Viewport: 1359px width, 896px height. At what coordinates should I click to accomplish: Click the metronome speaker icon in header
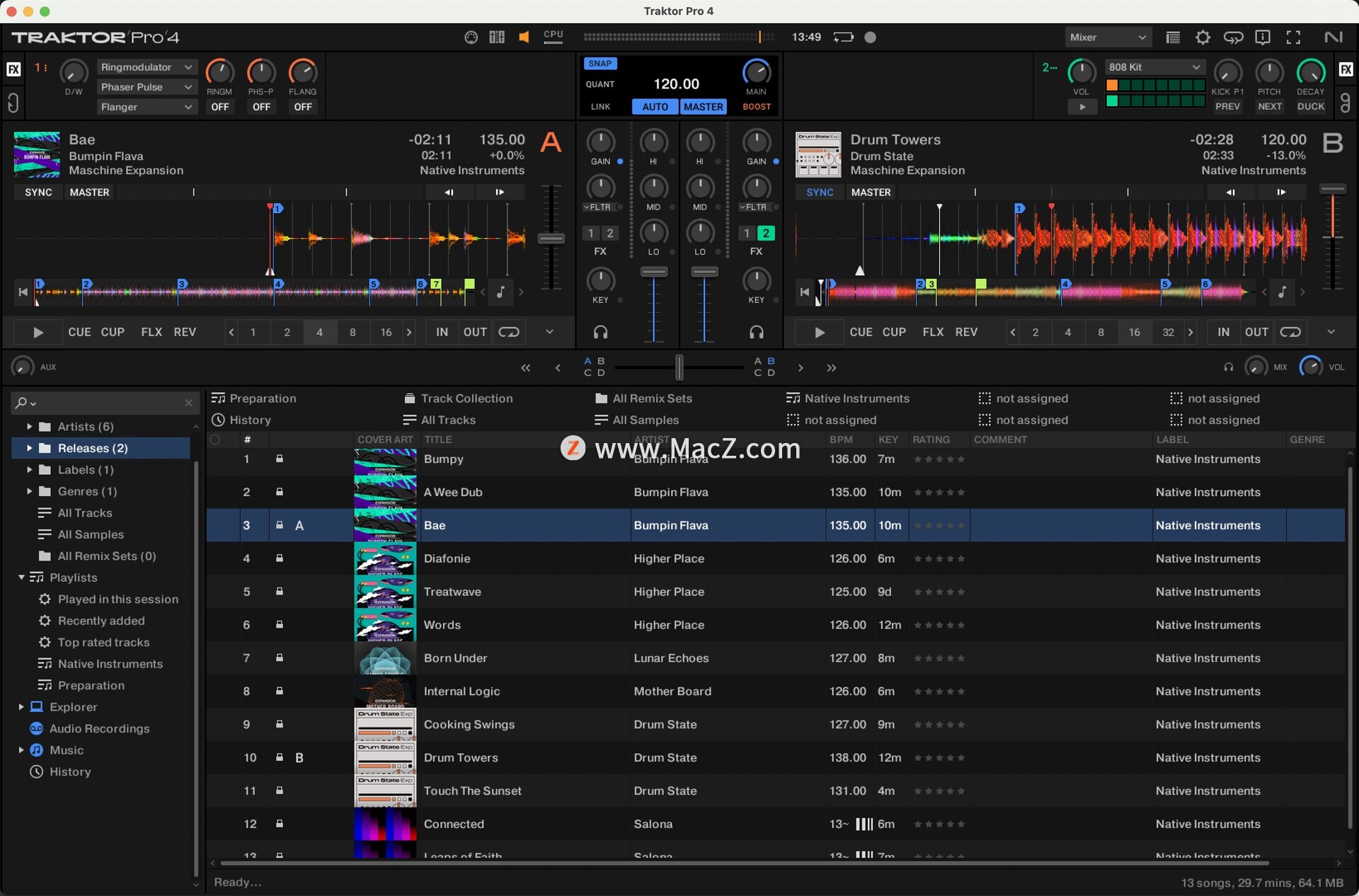tap(524, 37)
